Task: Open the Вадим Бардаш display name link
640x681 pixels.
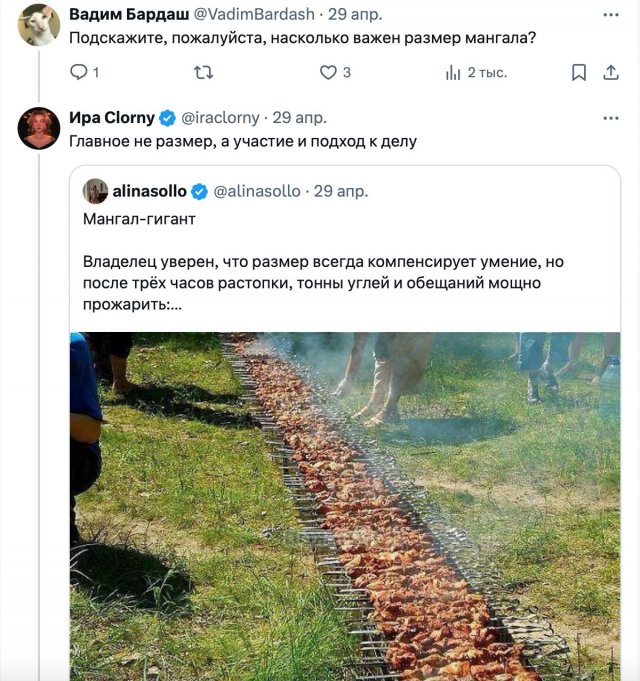Action: coord(127,14)
